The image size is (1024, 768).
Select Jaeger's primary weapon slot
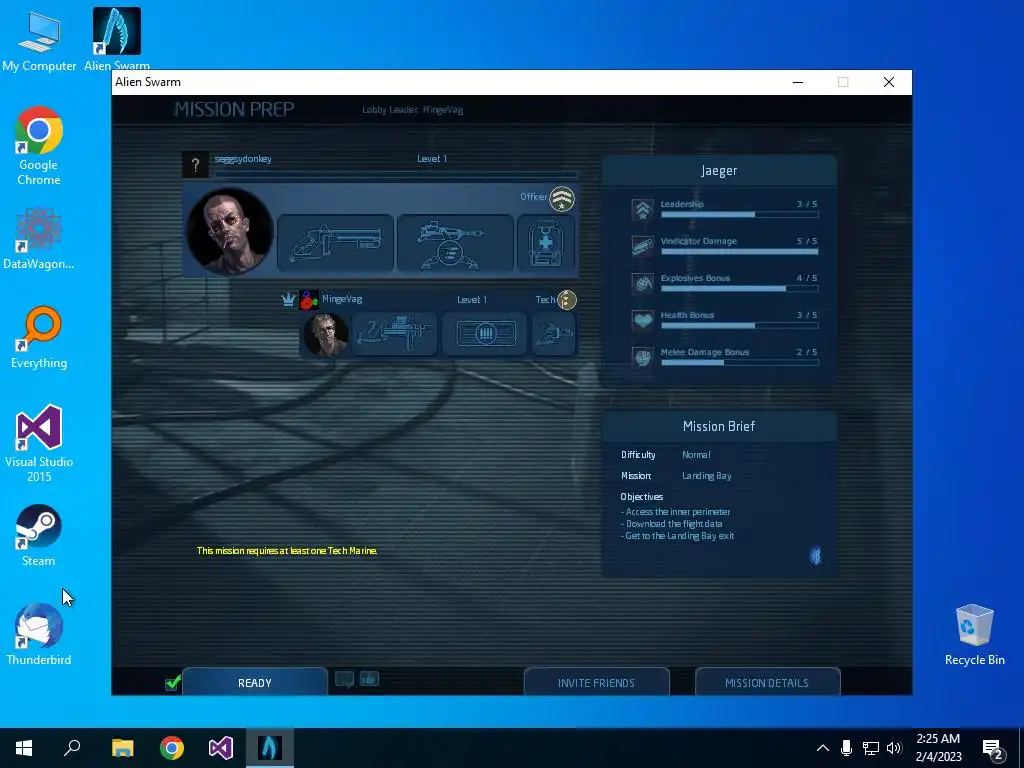[x=336, y=243]
